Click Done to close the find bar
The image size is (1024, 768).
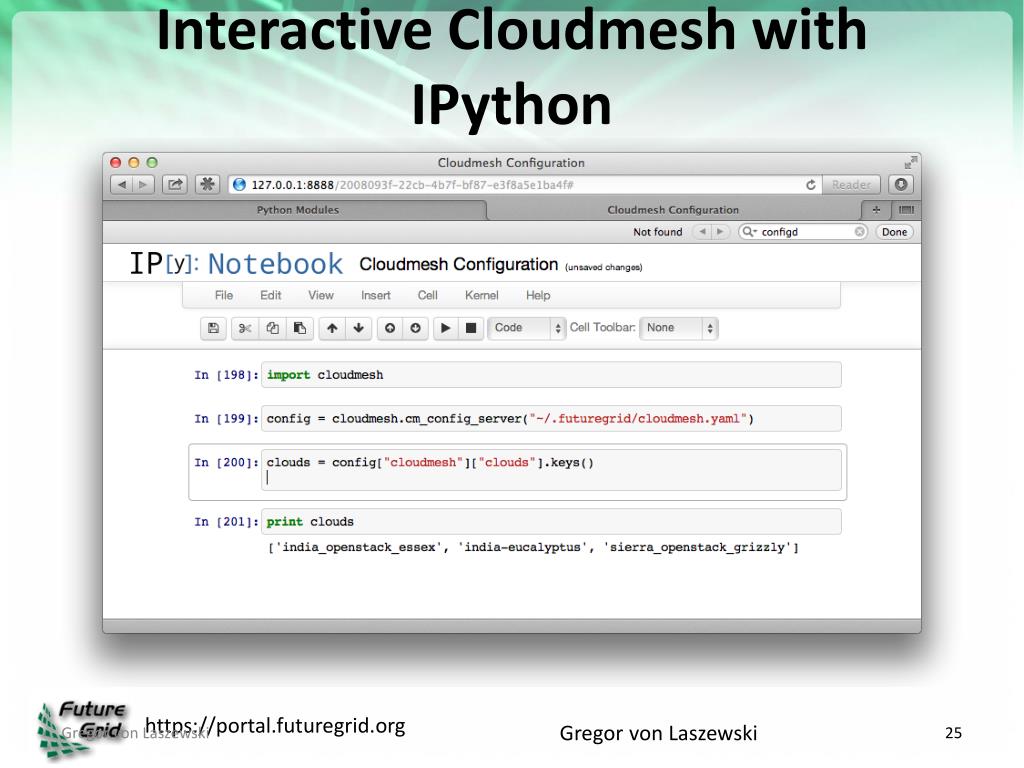click(894, 232)
